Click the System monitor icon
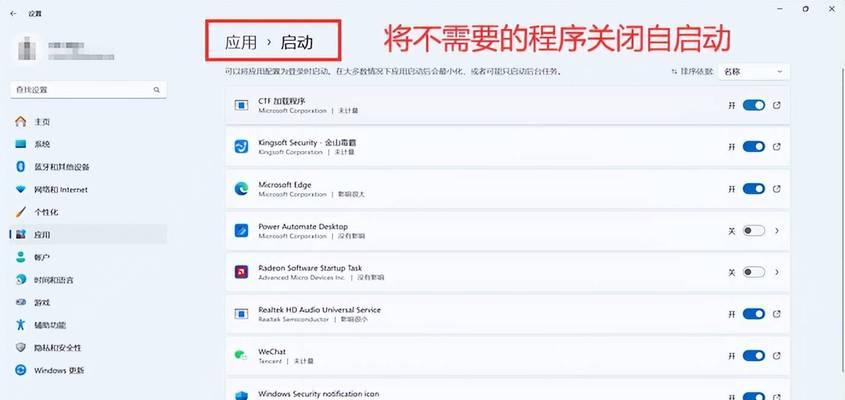Image resolution: width=845 pixels, height=400 pixels. point(20,144)
